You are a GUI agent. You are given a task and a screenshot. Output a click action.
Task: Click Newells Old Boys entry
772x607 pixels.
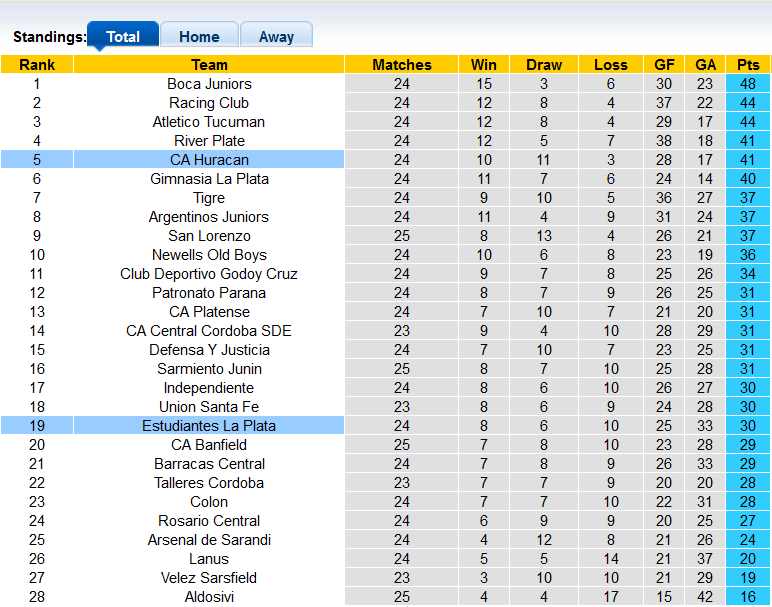click(209, 255)
